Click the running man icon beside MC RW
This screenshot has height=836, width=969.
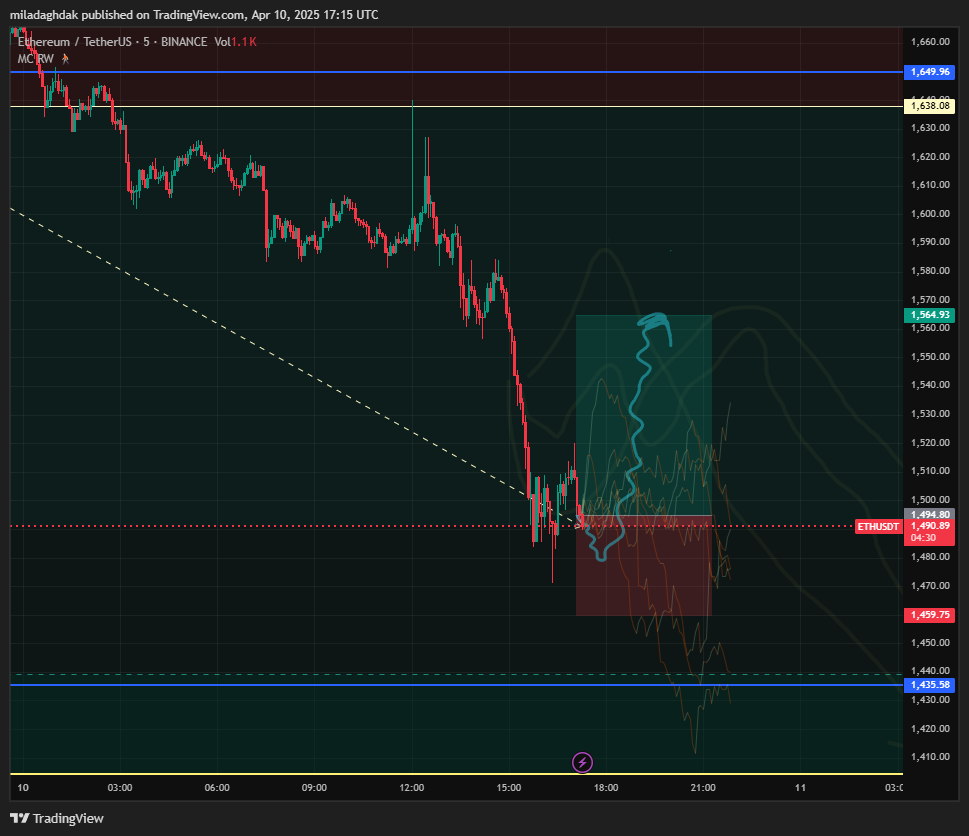coord(65,59)
